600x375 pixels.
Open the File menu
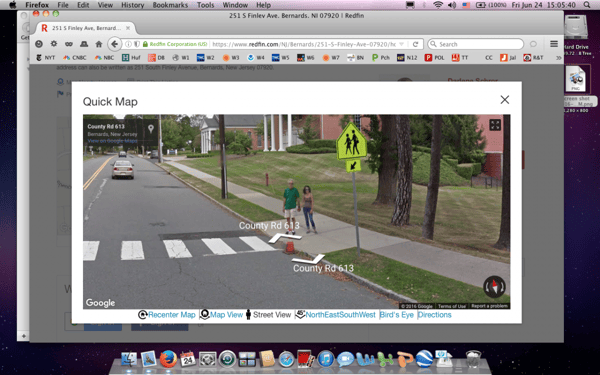point(63,5)
